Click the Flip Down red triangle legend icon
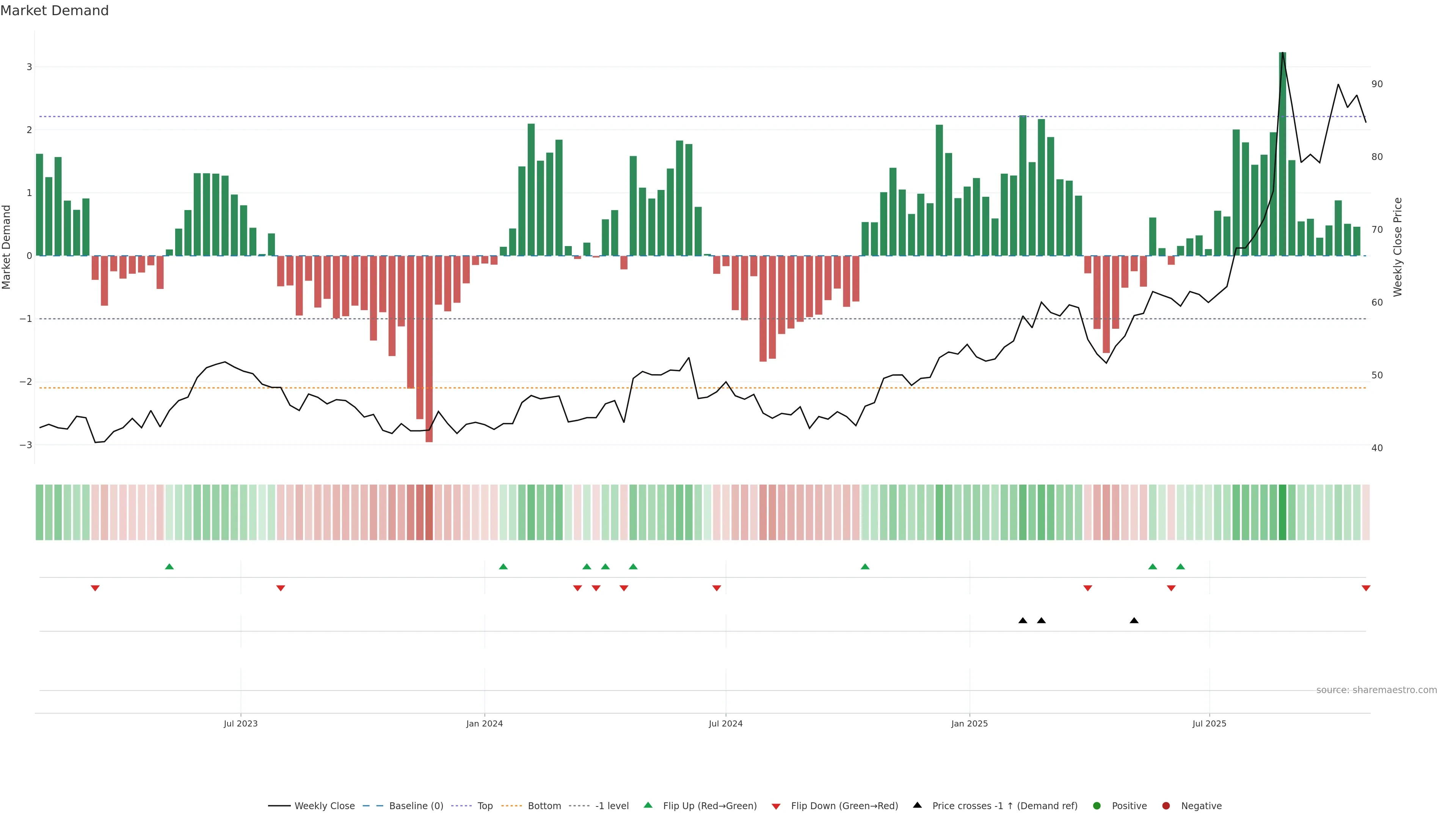Screen dimensions: 1456x819 [776, 806]
